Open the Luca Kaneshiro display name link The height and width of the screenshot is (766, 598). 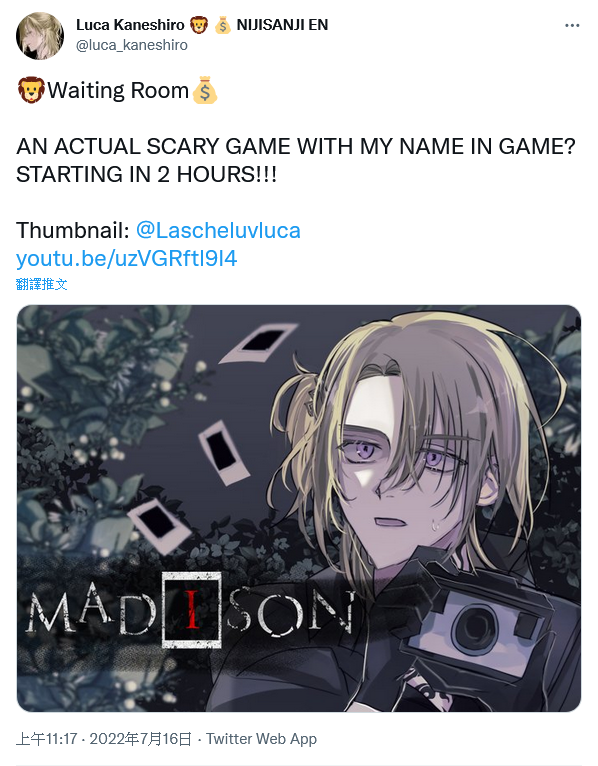130,25
